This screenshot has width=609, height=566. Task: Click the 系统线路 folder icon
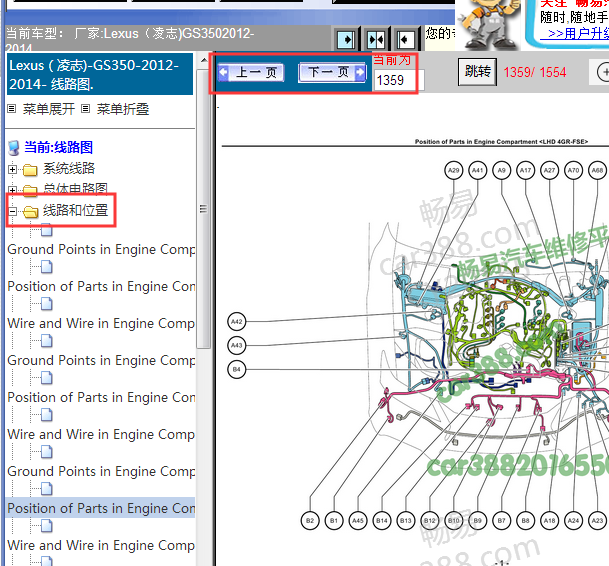point(30,170)
